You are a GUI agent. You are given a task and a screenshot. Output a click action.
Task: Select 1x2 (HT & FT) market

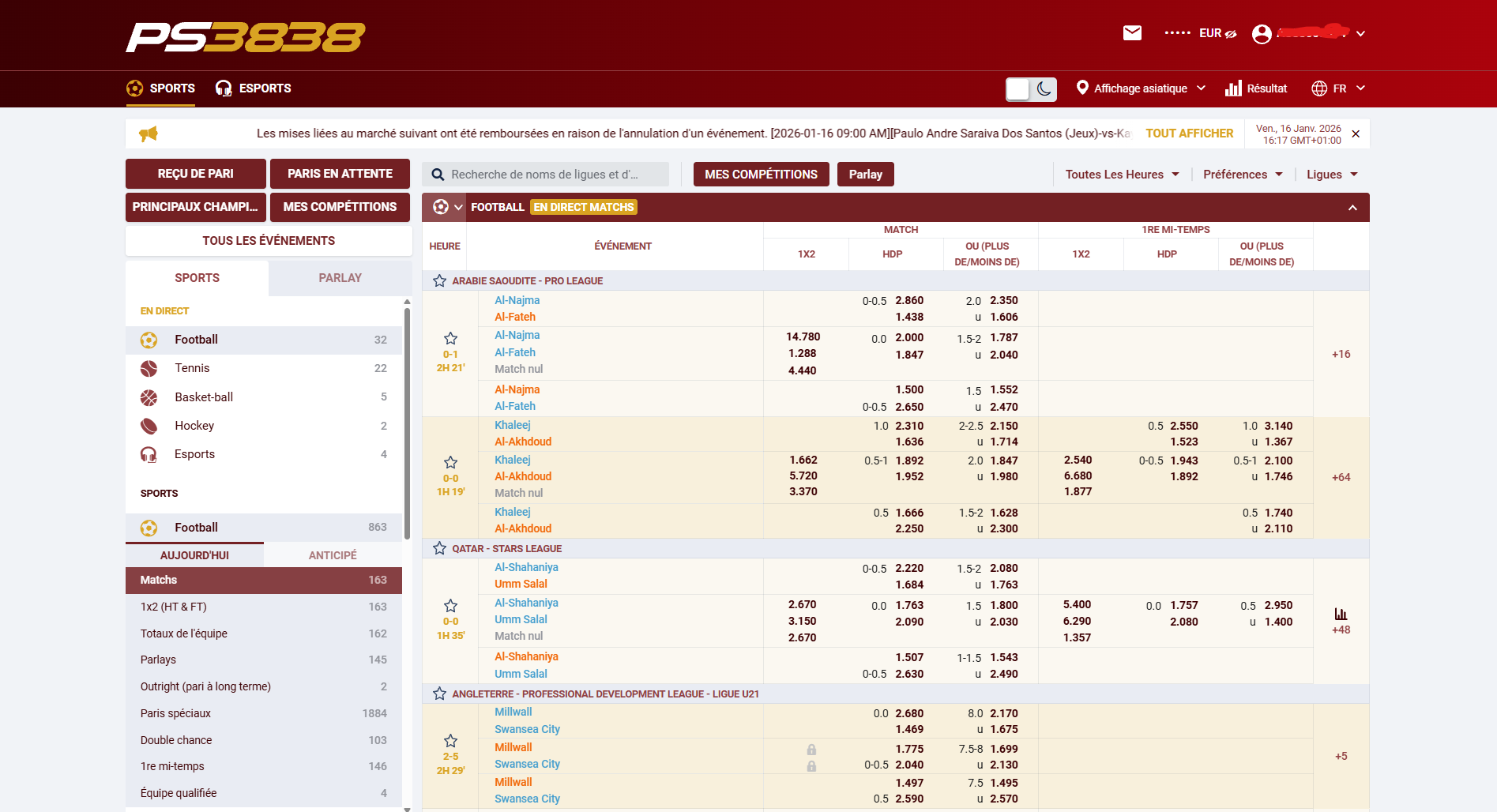click(x=264, y=607)
